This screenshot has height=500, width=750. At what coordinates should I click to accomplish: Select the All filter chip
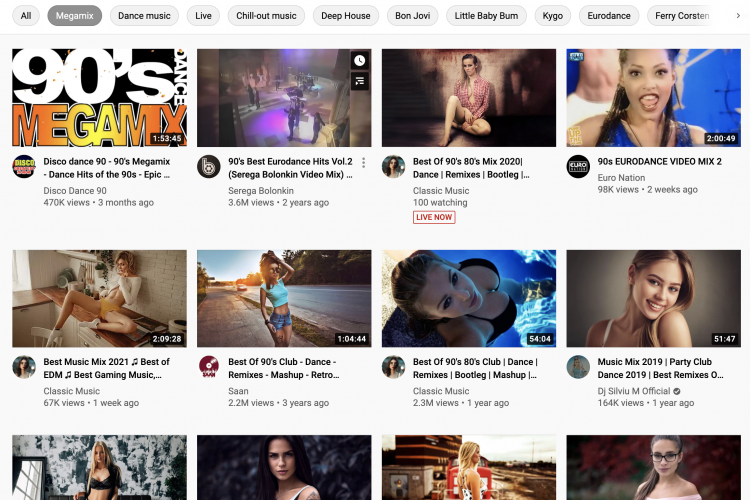point(26,16)
